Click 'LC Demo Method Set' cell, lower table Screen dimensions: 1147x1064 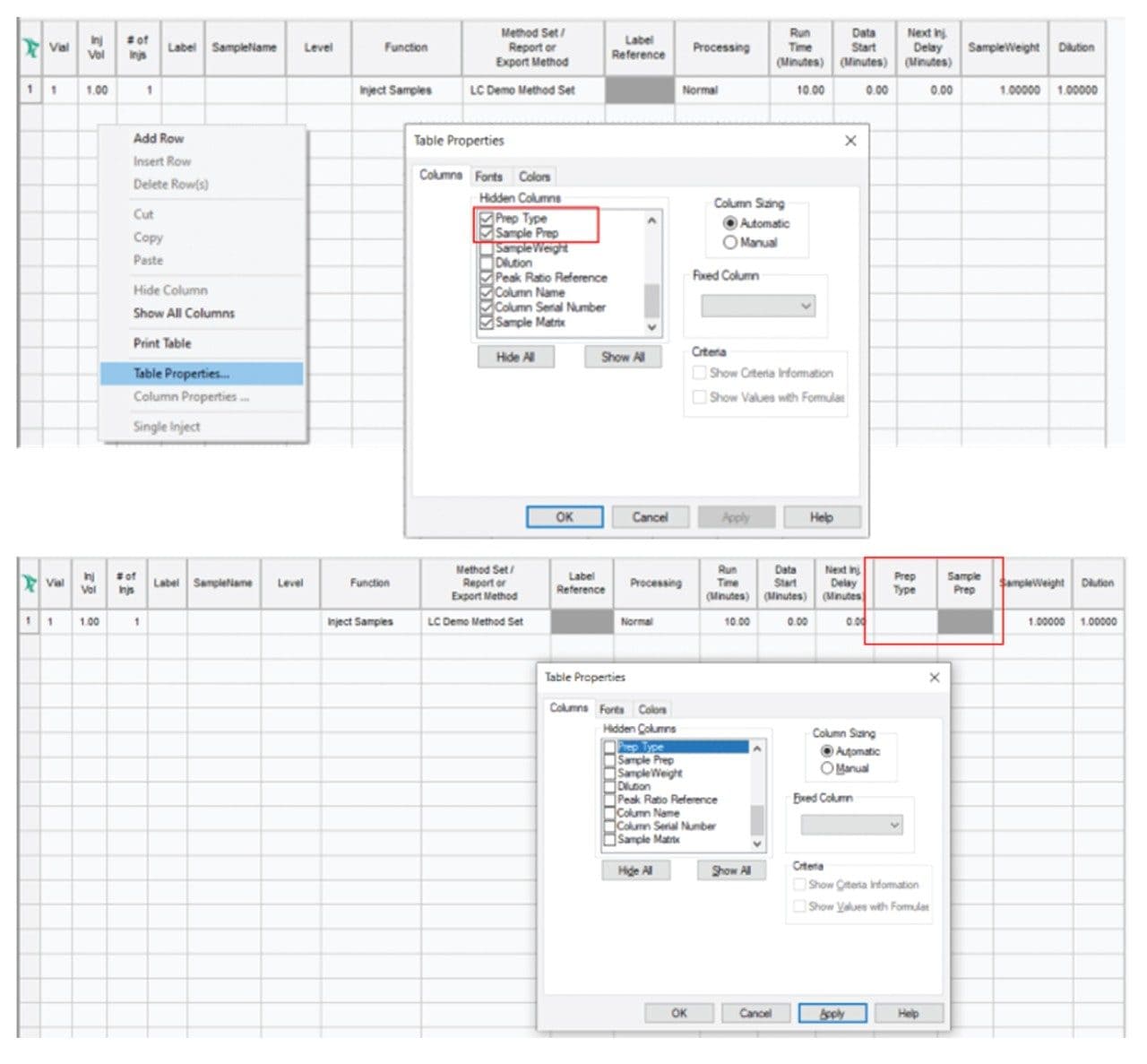click(485, 621)
